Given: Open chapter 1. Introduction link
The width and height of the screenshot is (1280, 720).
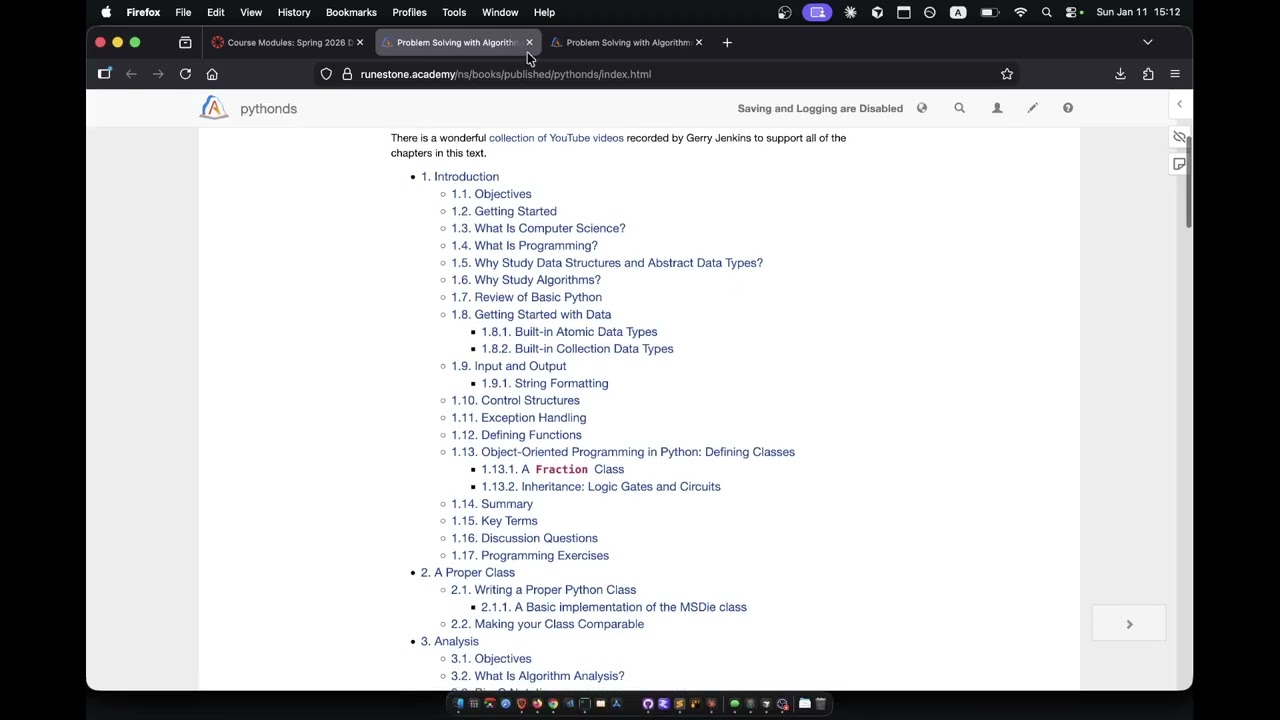Looking at the screenshot, I should pyautogui.click(x=460, y=177).
